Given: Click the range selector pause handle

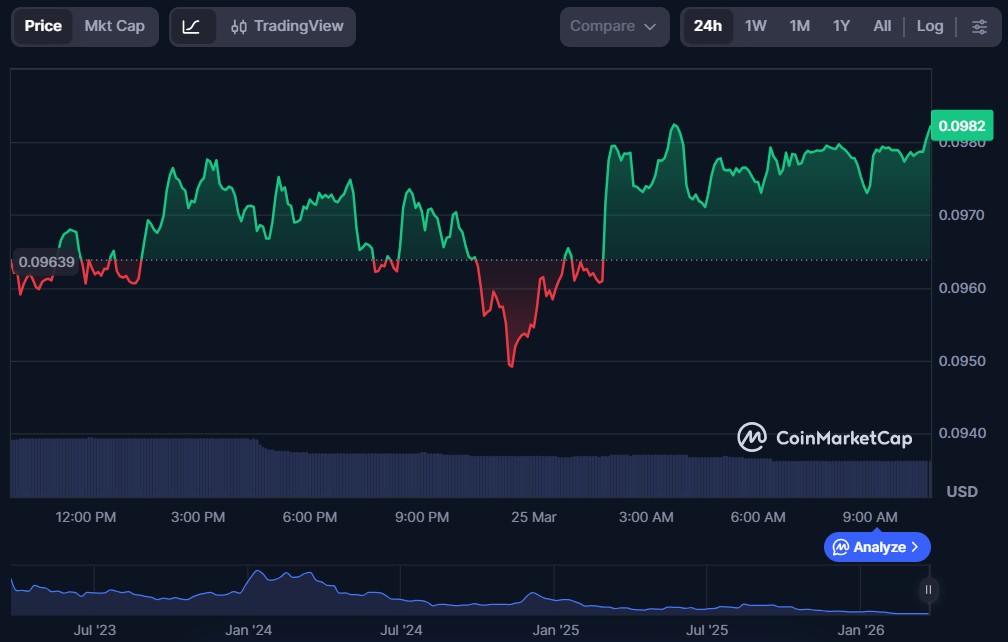Looking at the screenshot, I should coord(929,590).
